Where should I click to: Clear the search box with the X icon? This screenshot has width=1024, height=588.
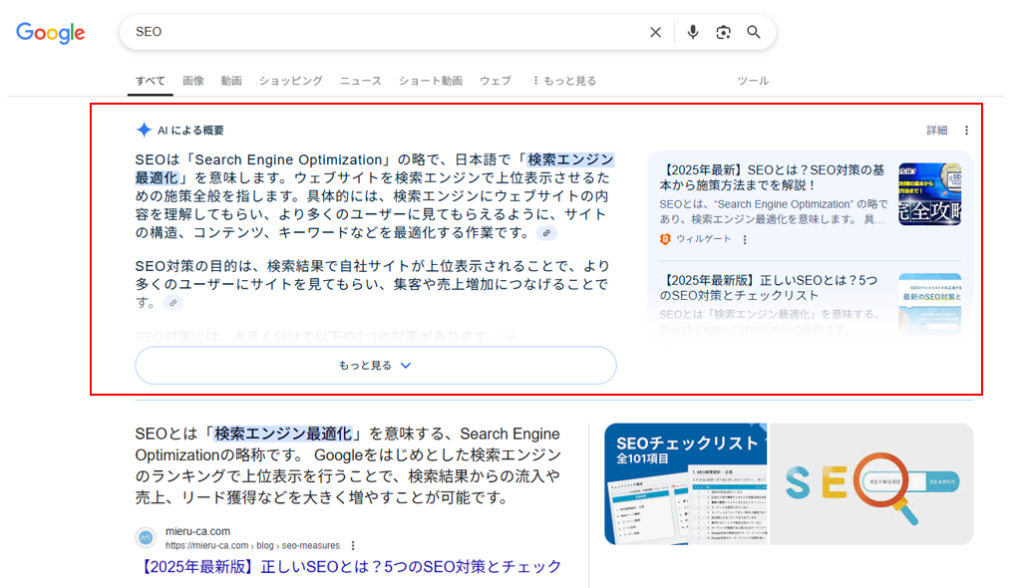pos(656,32)
